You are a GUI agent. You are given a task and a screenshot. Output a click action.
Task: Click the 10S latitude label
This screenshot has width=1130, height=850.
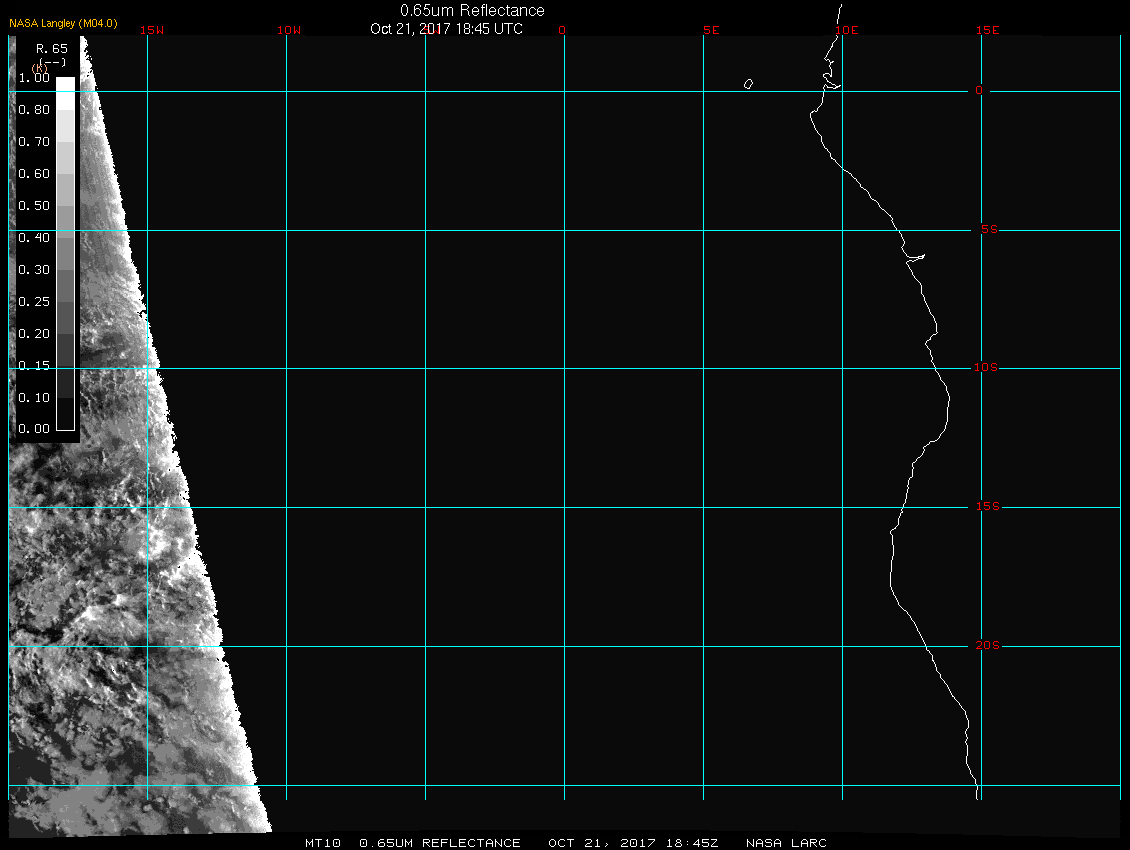point(985,368)
